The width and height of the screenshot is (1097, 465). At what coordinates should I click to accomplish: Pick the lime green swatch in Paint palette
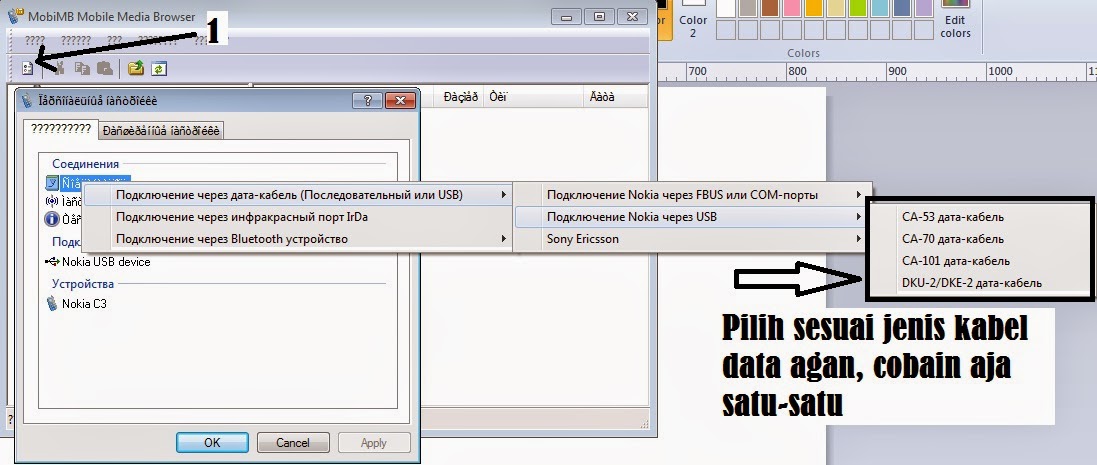pos(858,7)
